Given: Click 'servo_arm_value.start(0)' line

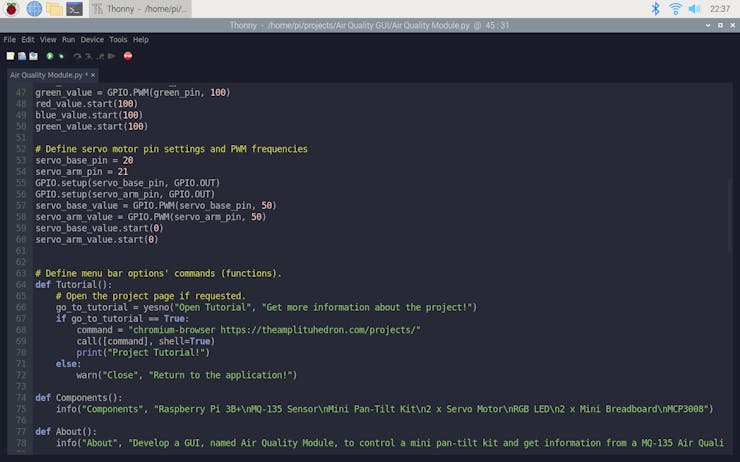Looking at the screenshot, I should point(97,240).
